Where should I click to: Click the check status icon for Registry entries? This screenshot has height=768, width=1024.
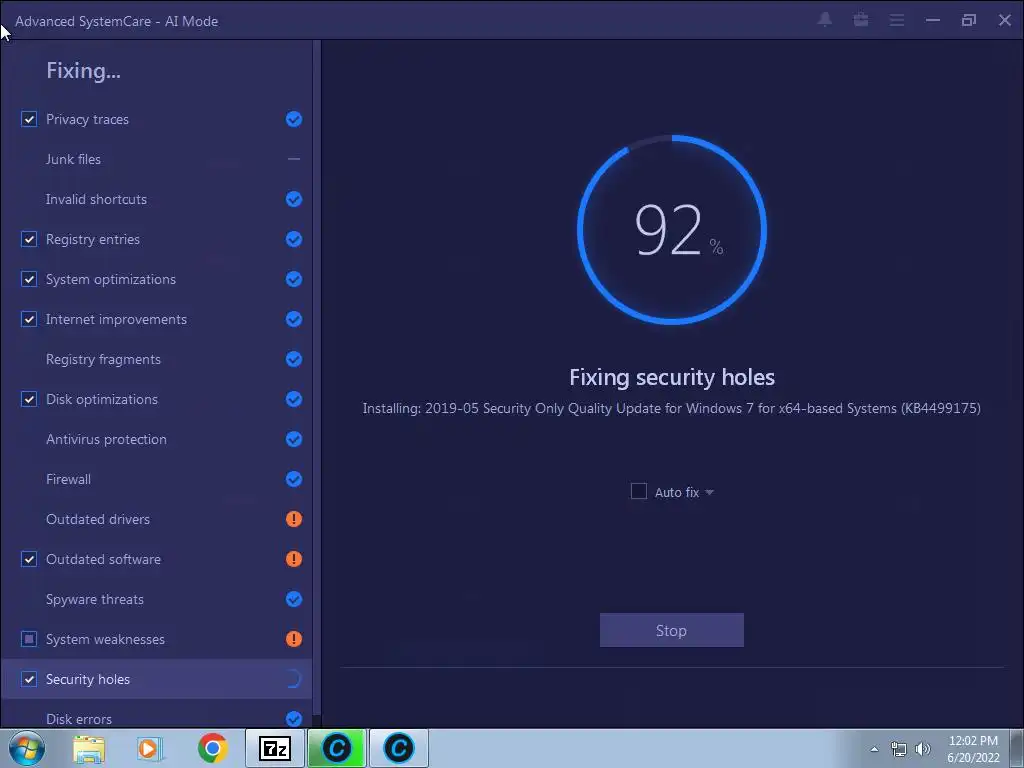[294, 239]
